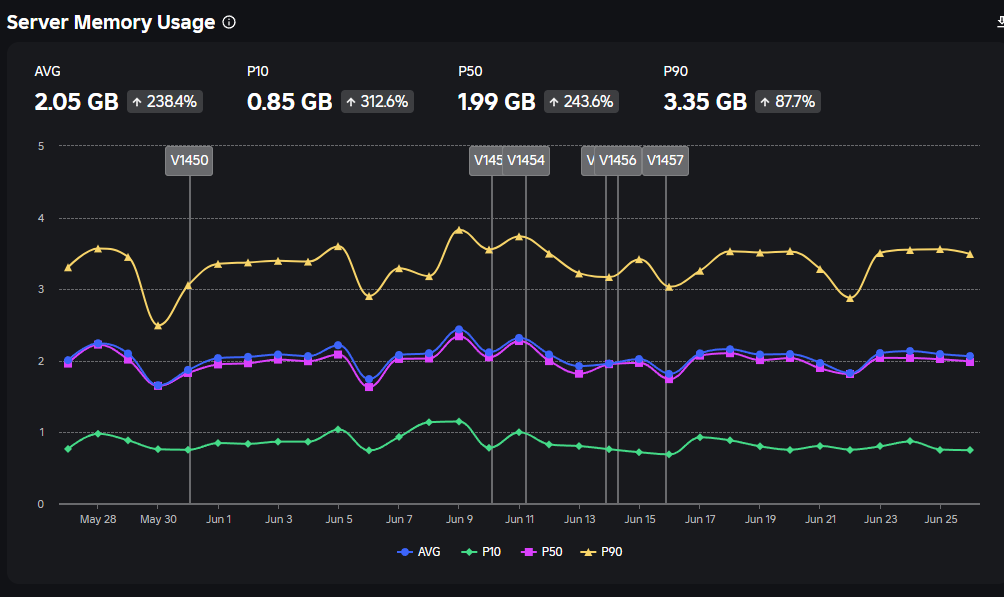Click the AVG 2.05 GB value
This screenshot has height=597, width=1004.
point(76,101)
